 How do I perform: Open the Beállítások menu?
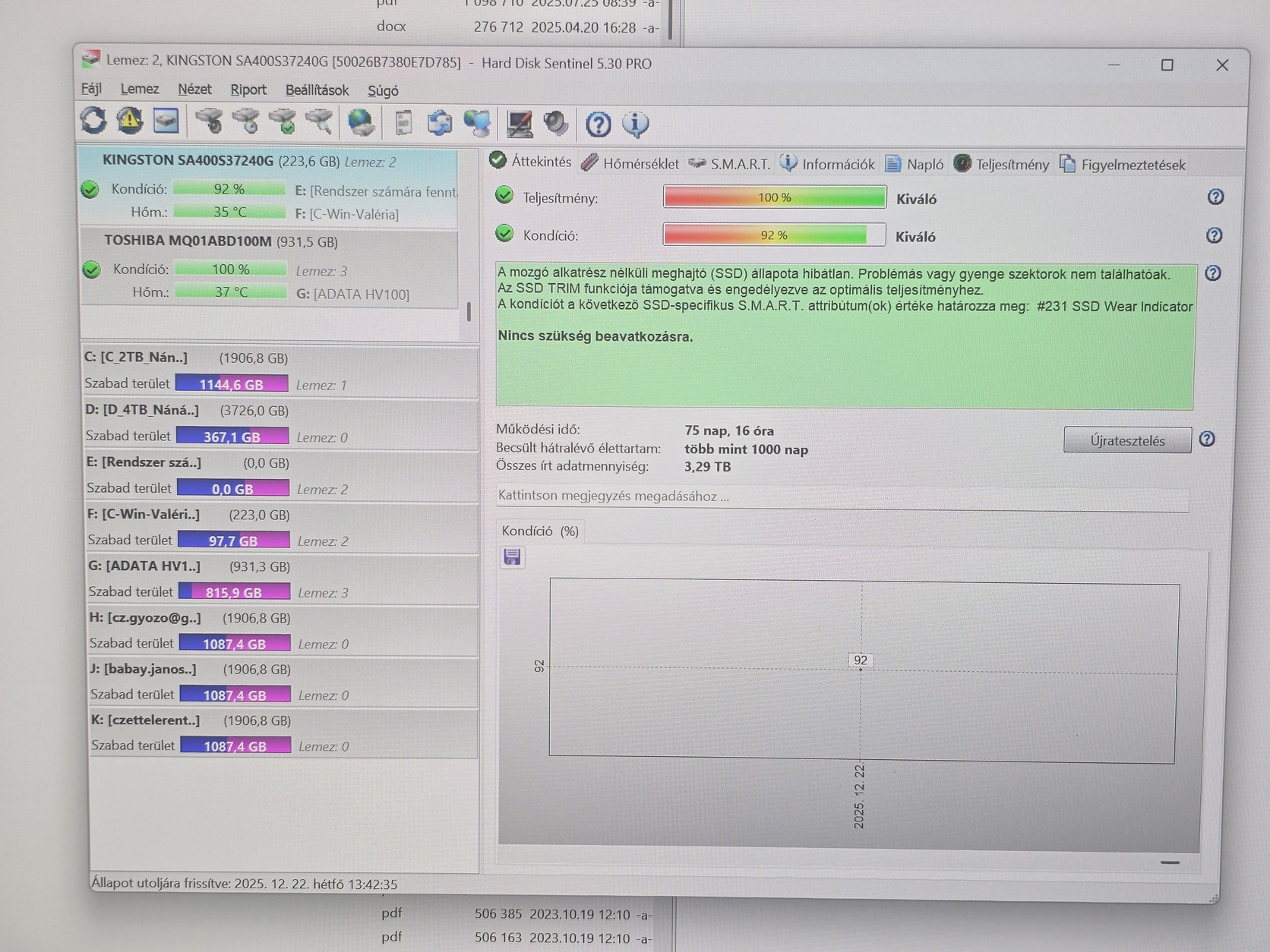coord(317,90)
